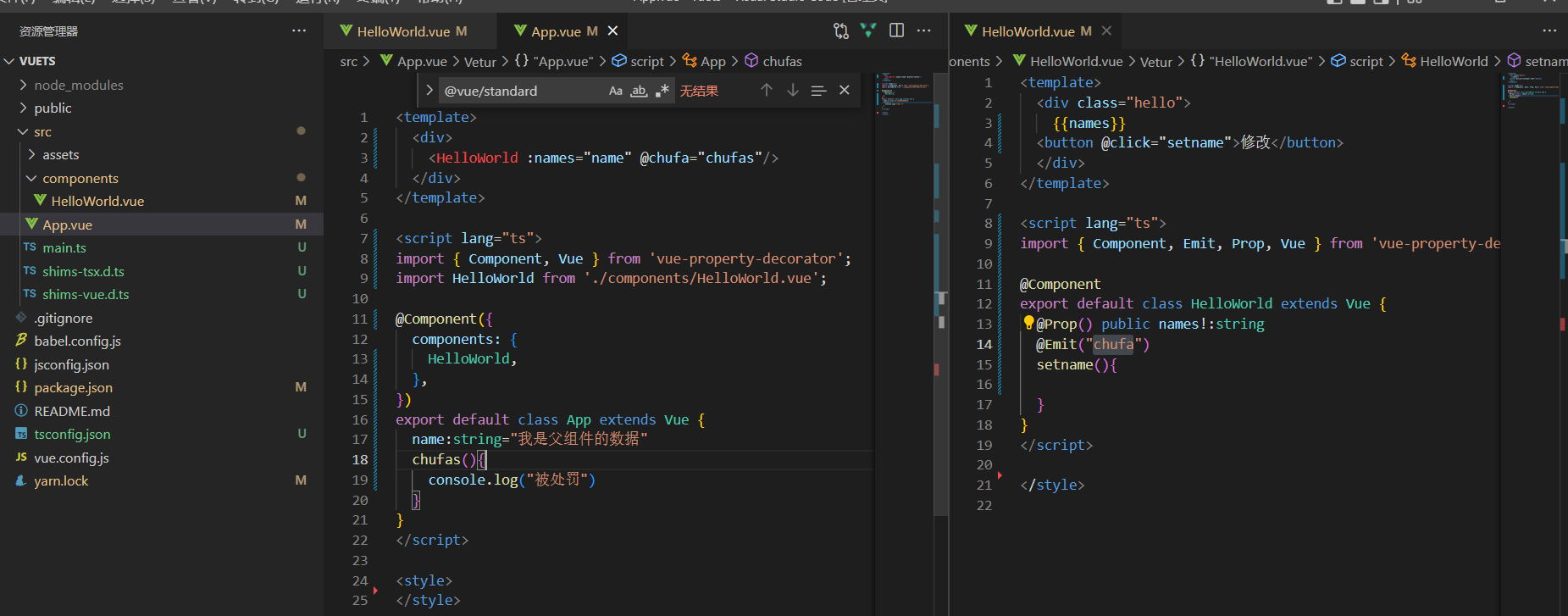The height and width of the screenshot is (616, 1568).
Task: Open right editor more actions menu
Action: [x=1549, y=31]
